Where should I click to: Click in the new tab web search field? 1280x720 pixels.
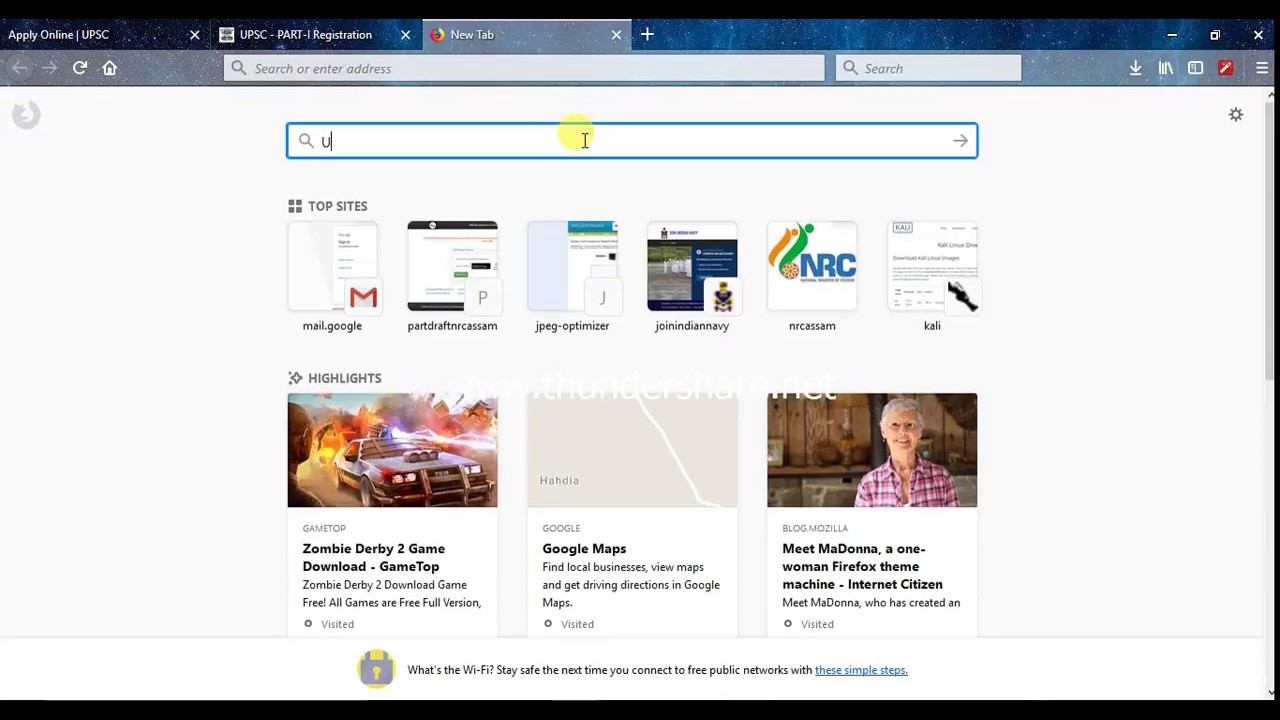[x=632, y=141]
